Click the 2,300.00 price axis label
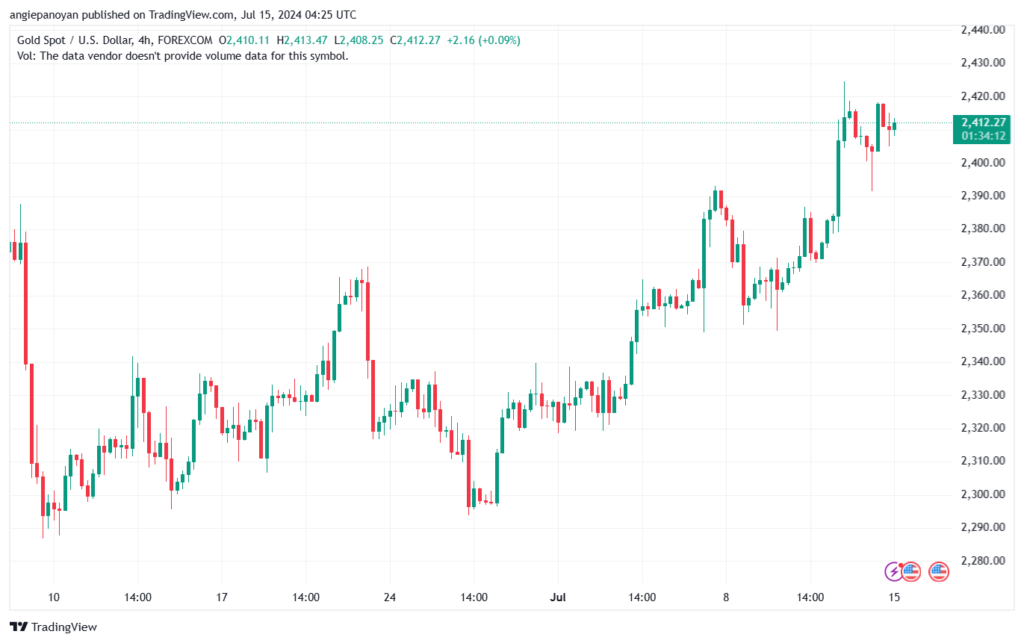The height and width of the screenshot is (643, 1024). 982,494
